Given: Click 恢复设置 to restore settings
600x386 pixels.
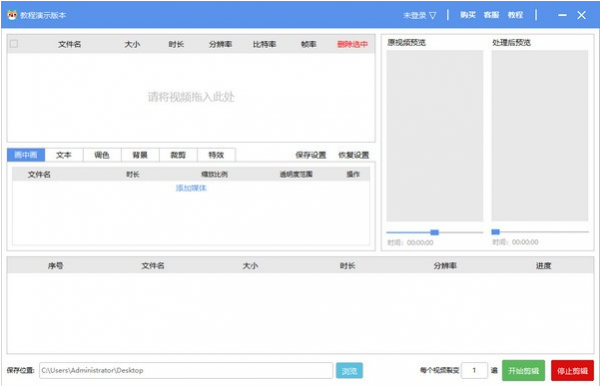Looking at the screenshot, I should 354,155.
